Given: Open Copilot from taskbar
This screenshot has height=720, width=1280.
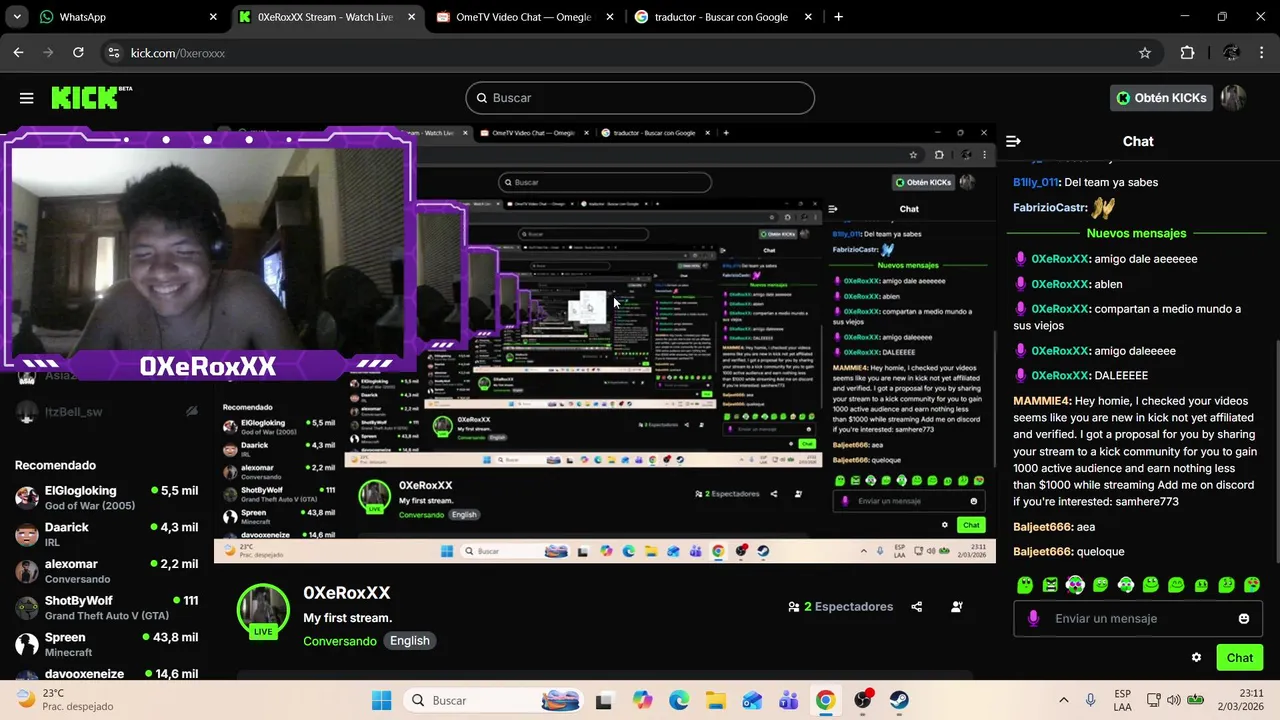Looking at the screenshot, I should point(642,700).
